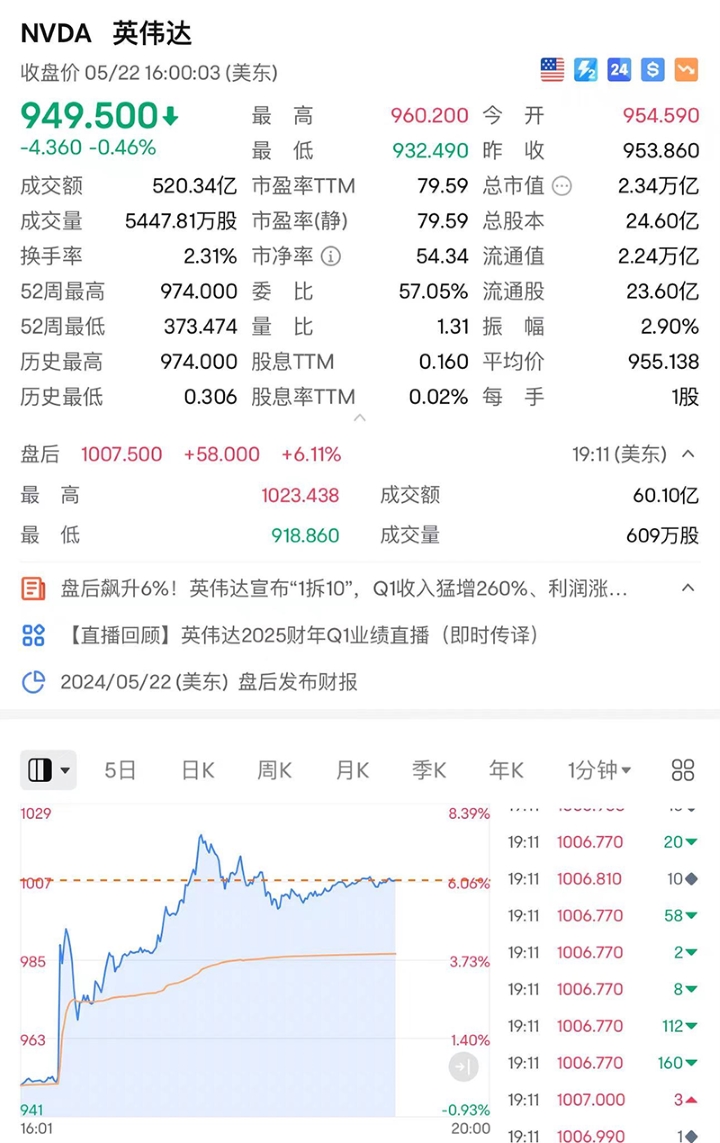Tap the 平均价 value 955.138

663,362
